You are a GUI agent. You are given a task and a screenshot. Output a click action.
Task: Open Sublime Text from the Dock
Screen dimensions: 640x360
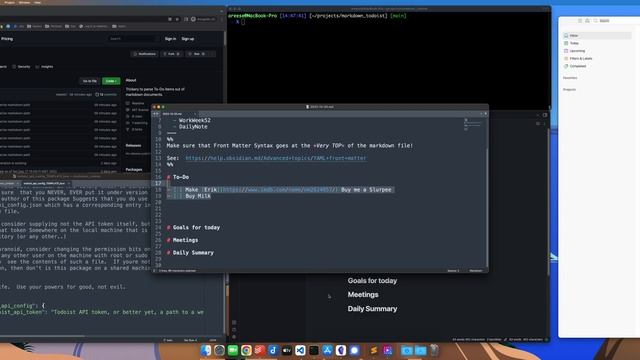pyautogui.click(x=373, y=350)
